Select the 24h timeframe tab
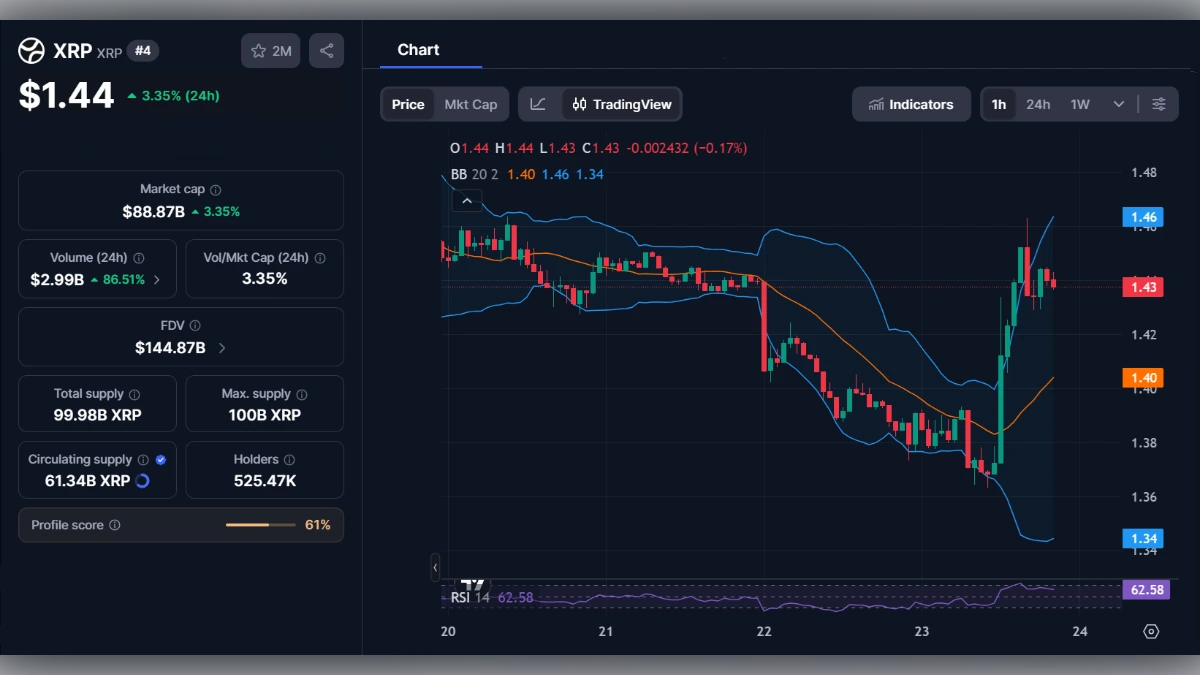The height and width of the screenshot is (675, 1200). click(1038, 103)
